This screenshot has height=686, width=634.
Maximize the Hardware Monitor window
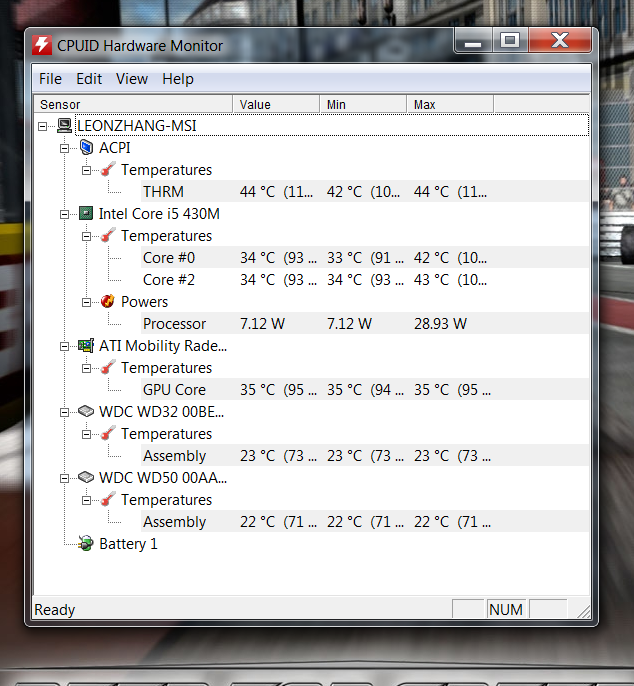(510, 41)
